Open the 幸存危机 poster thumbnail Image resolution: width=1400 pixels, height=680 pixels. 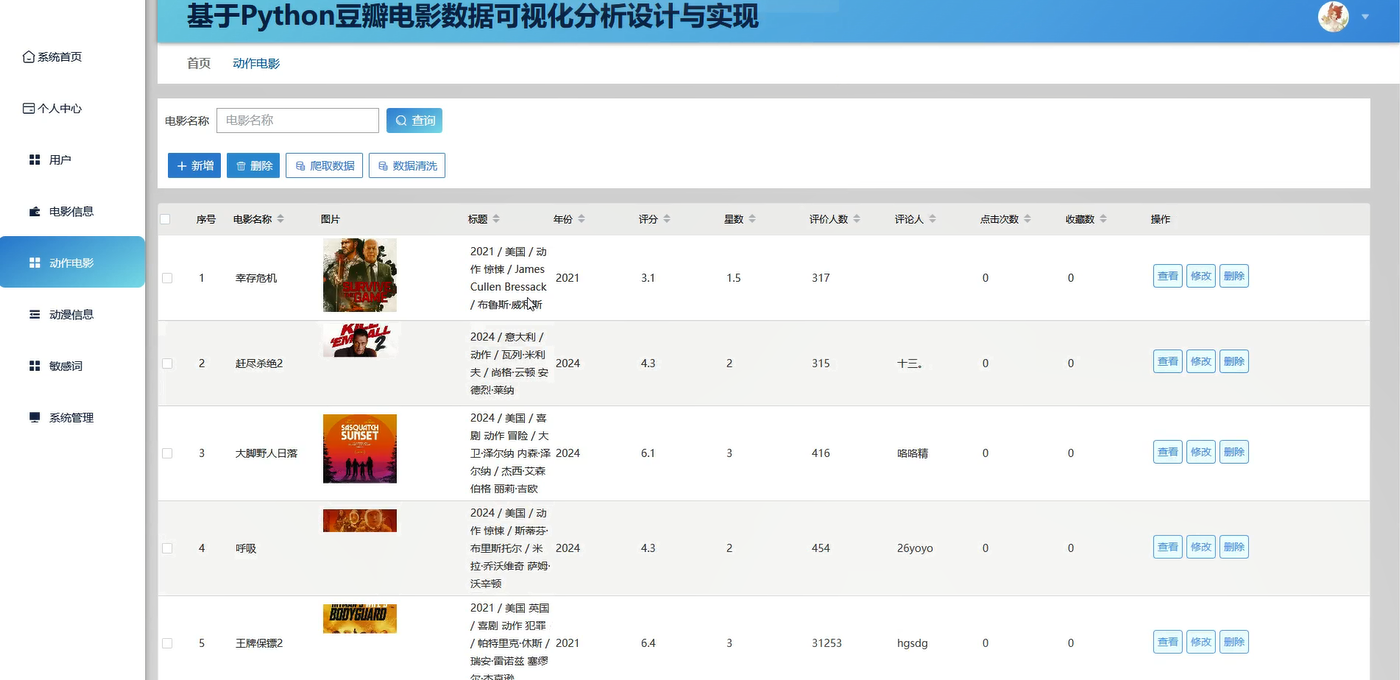pyautogui.click(x=360, y=275)
